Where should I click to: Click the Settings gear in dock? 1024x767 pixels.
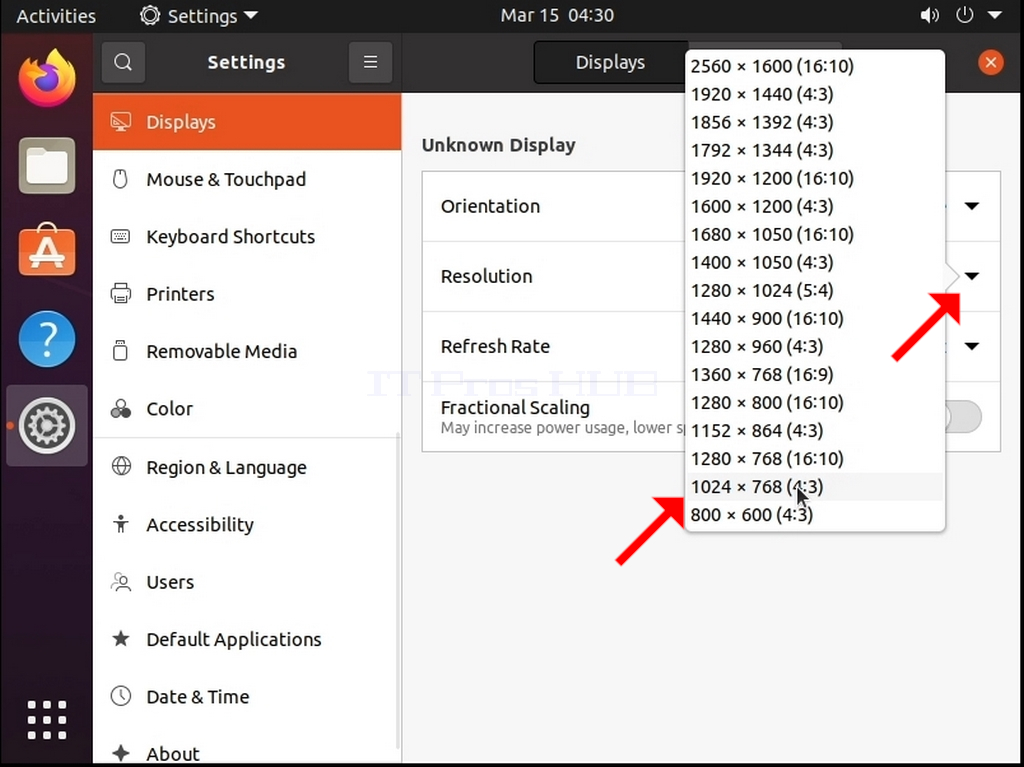[47, 425]
